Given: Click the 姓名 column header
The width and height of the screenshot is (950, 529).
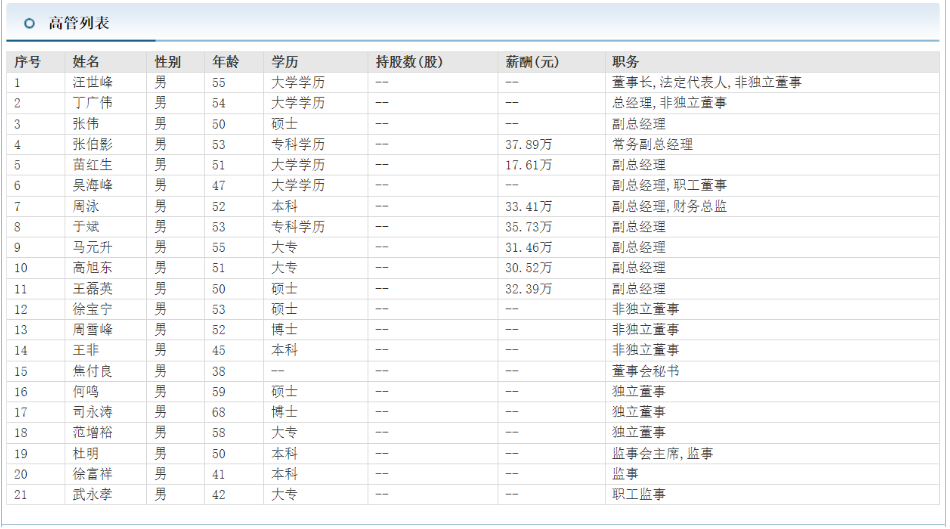Looking at the screenshot, I should [x=86, y=62].
